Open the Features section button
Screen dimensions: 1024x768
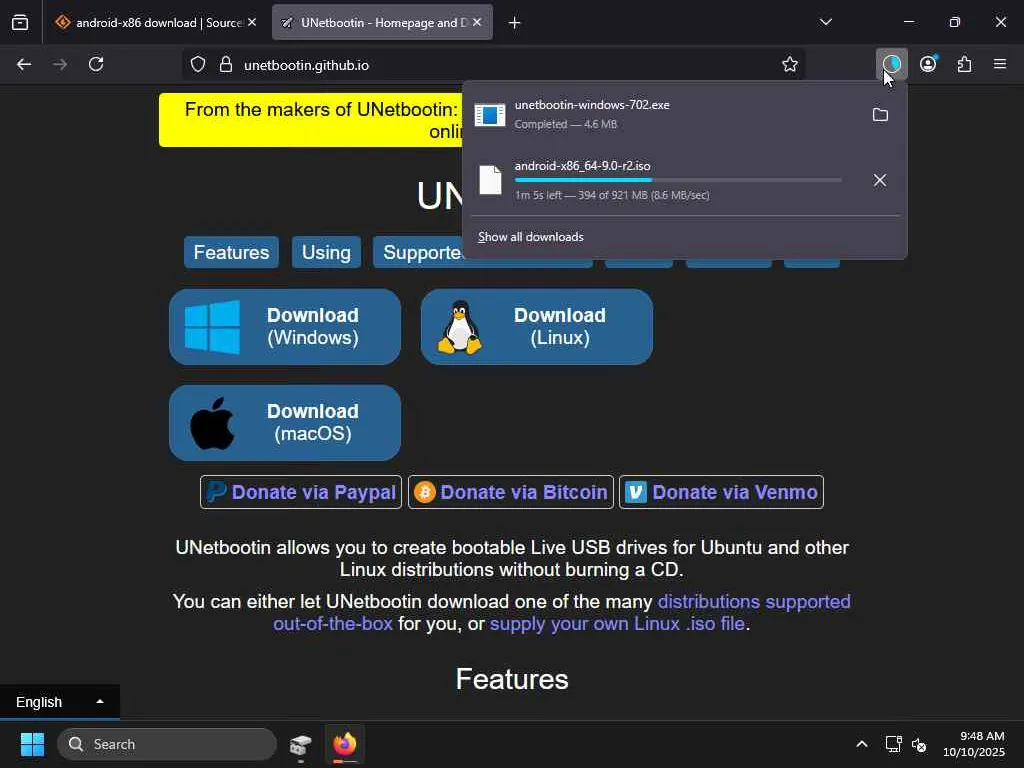[231, 253]
